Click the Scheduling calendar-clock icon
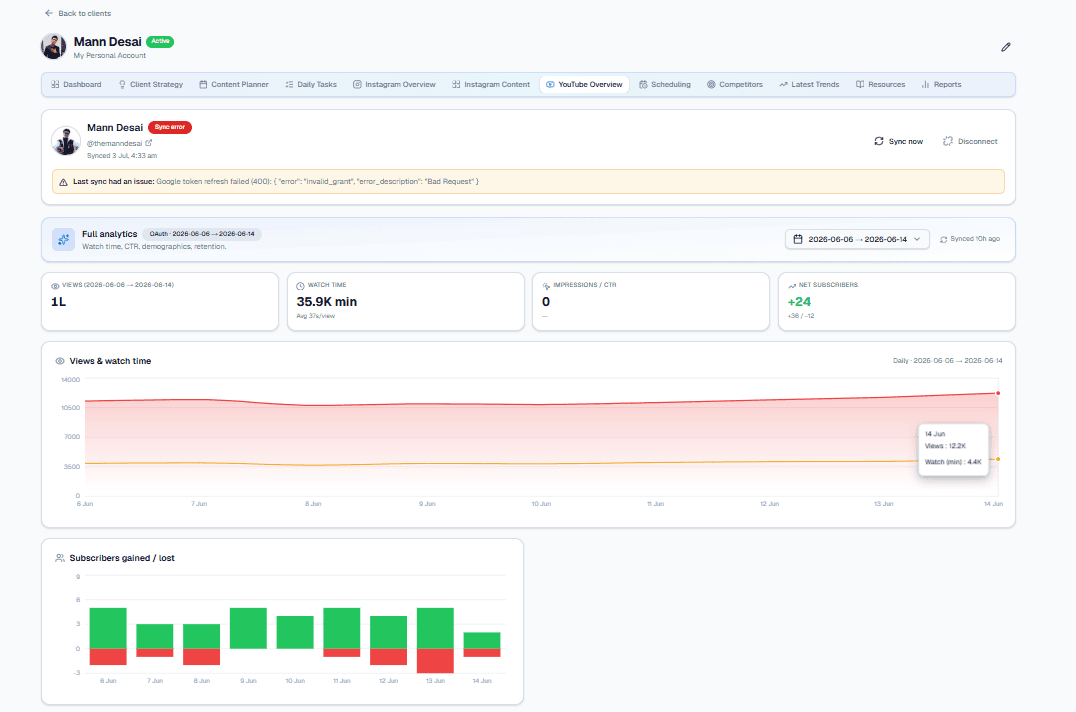 click(643, 84)
